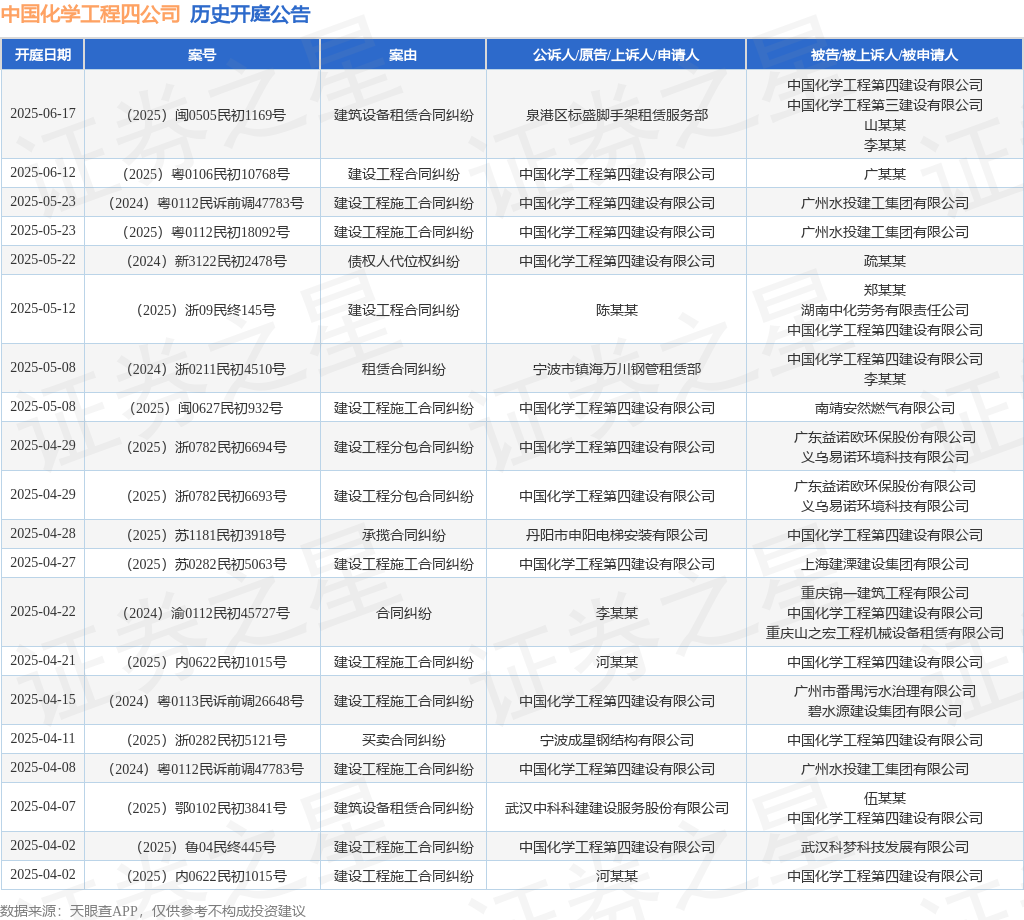Select plaintiff 丹阳市申阳电梯安装有限公司
This screenshot has height=920, width=1024.
(616, 535)
